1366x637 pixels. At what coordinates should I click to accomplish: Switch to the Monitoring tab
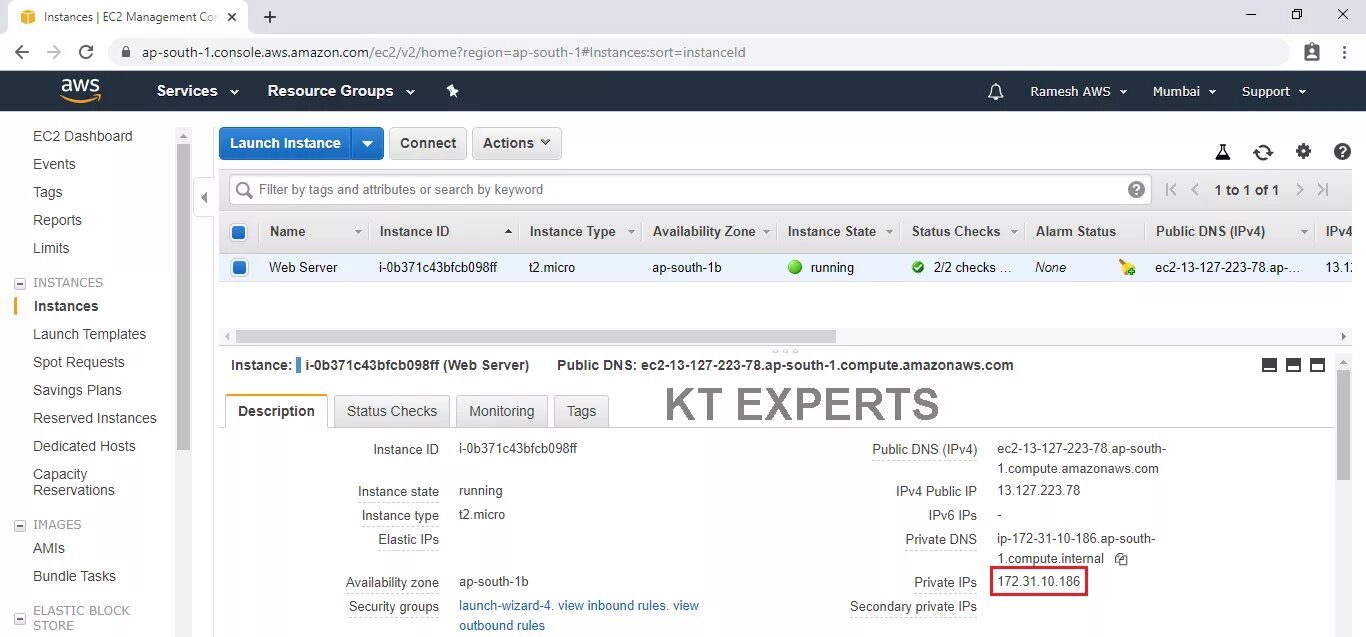pos(502,411)
